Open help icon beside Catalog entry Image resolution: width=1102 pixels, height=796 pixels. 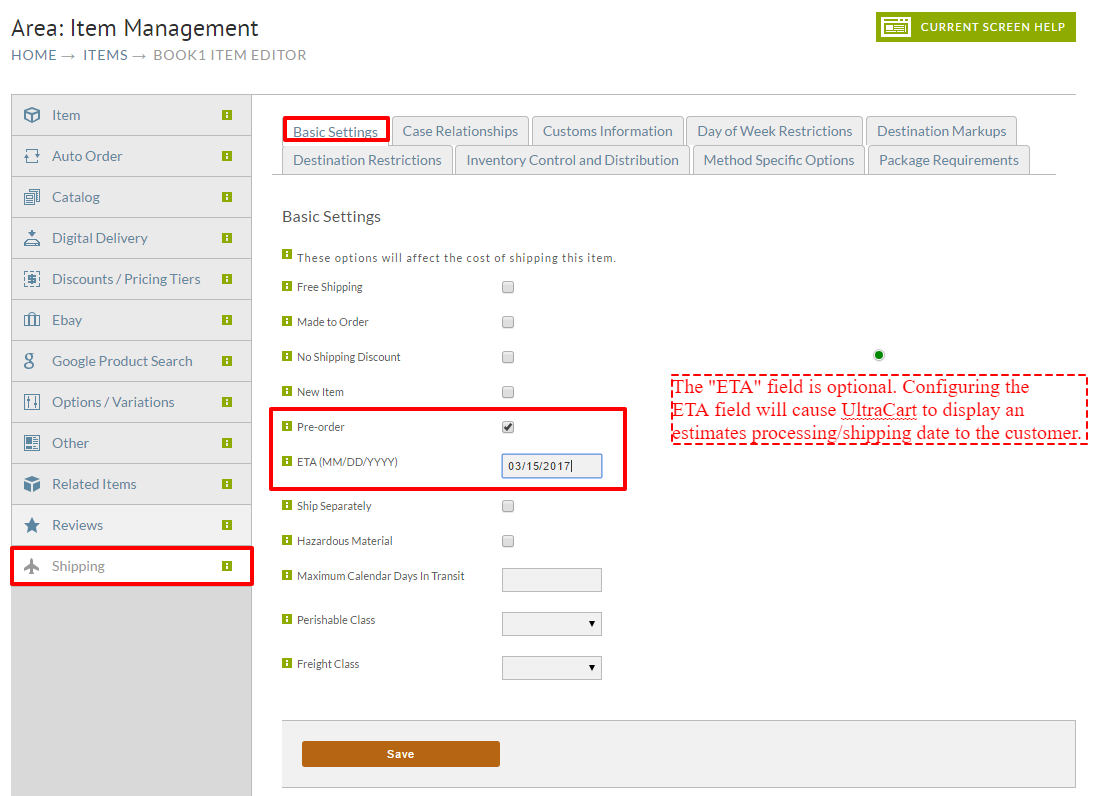(227, 197)
